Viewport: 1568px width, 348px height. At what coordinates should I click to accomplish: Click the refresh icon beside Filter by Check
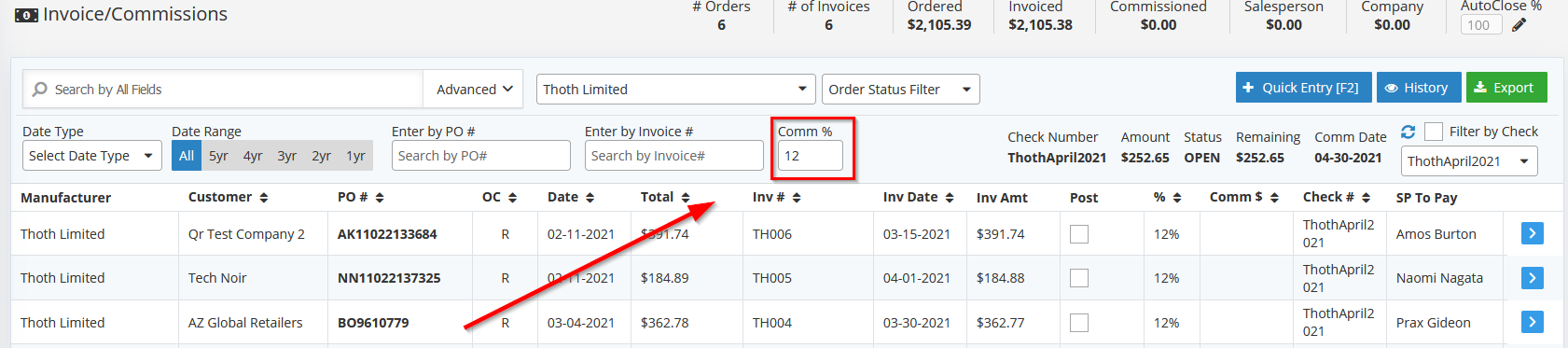tap(1408, 132)
